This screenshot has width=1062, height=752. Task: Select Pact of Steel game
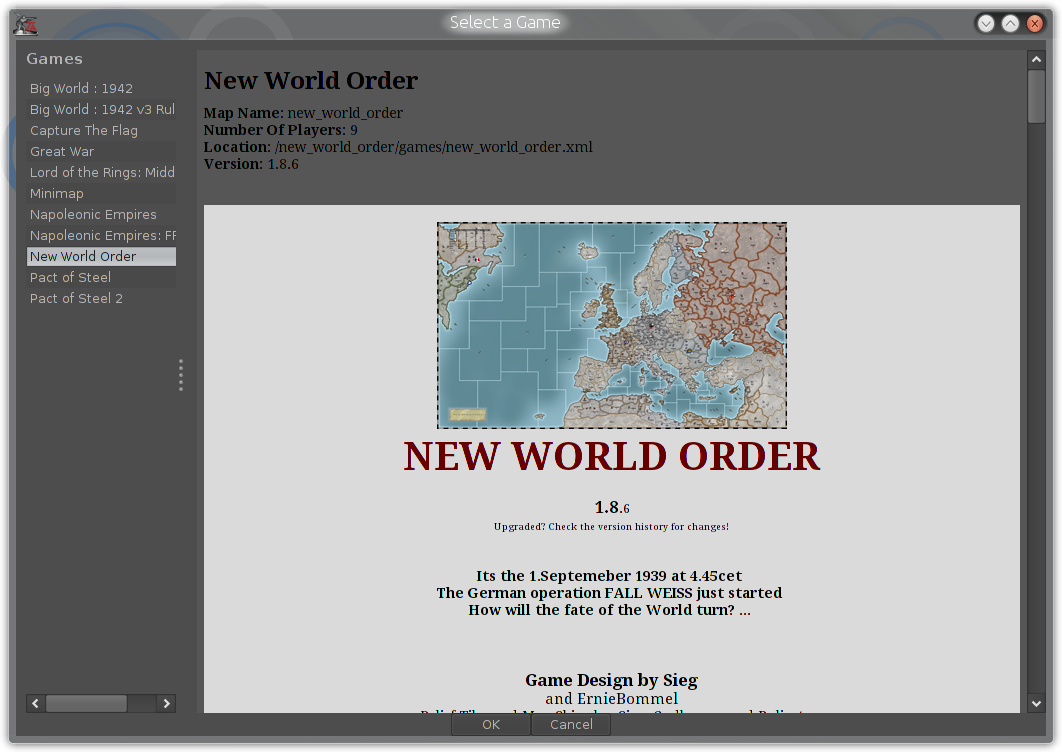(x=101, y=277)
